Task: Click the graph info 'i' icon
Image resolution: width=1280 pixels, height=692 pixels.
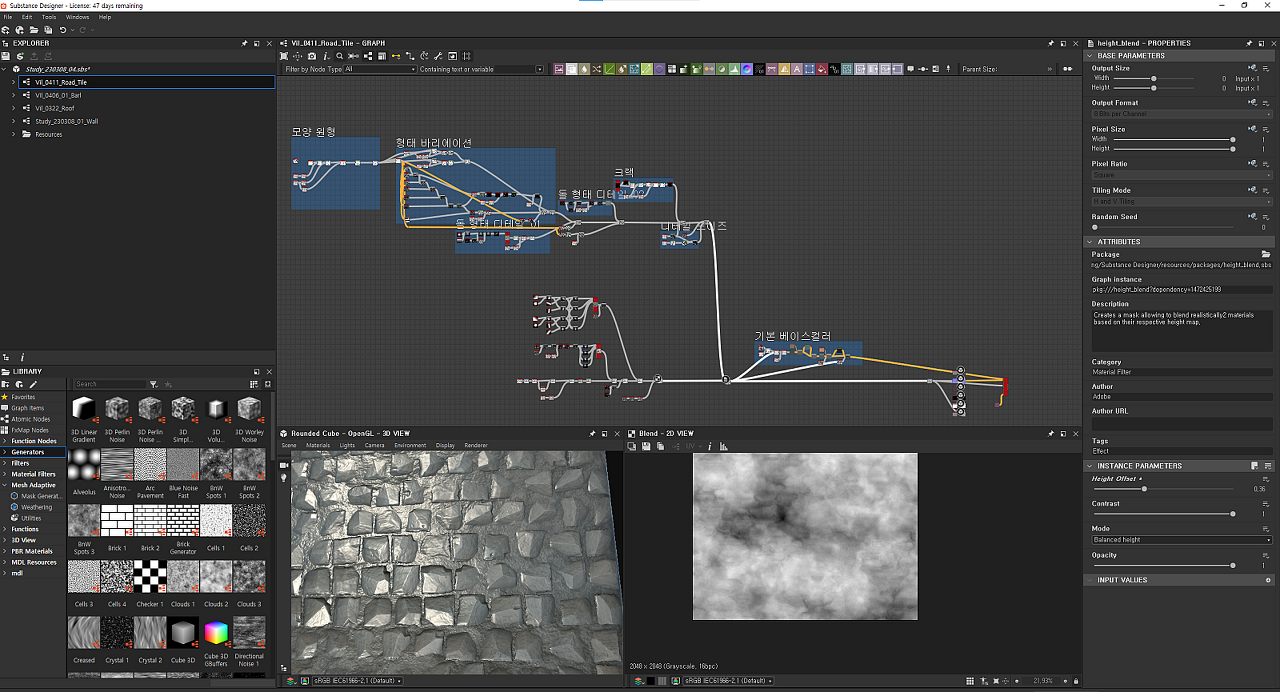Action: 326,56
